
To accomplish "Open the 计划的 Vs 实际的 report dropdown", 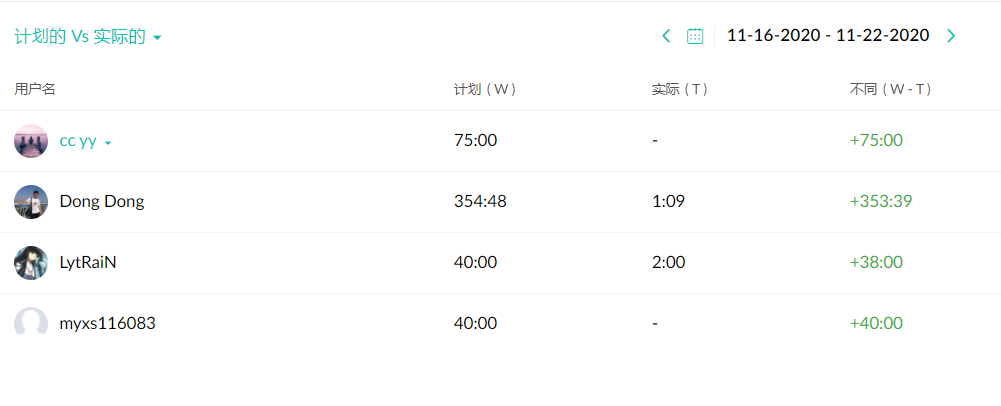I will tap(88, 37).
